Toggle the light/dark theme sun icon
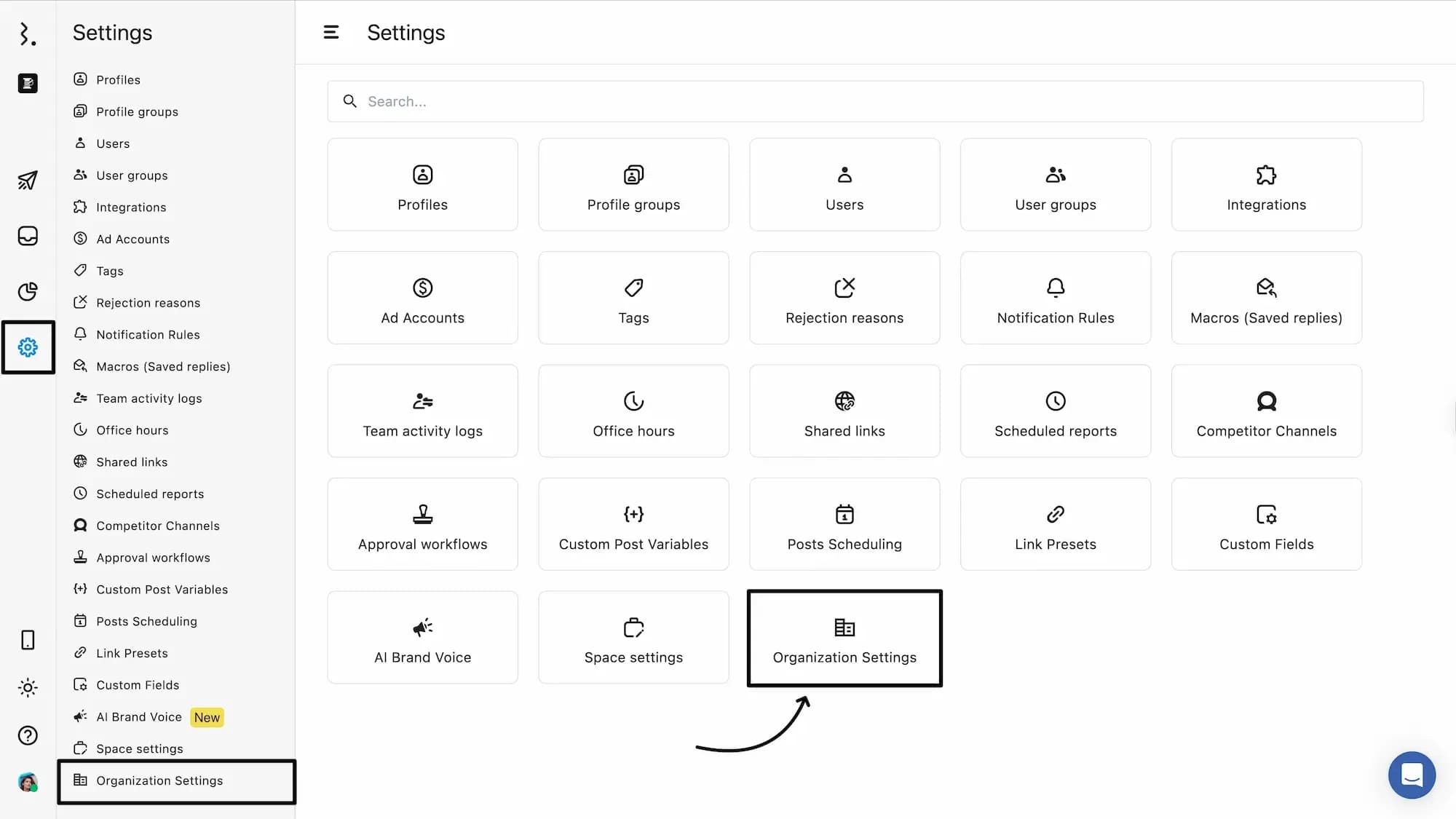Viewport: 1456px width, 819px height. (28, 687)
